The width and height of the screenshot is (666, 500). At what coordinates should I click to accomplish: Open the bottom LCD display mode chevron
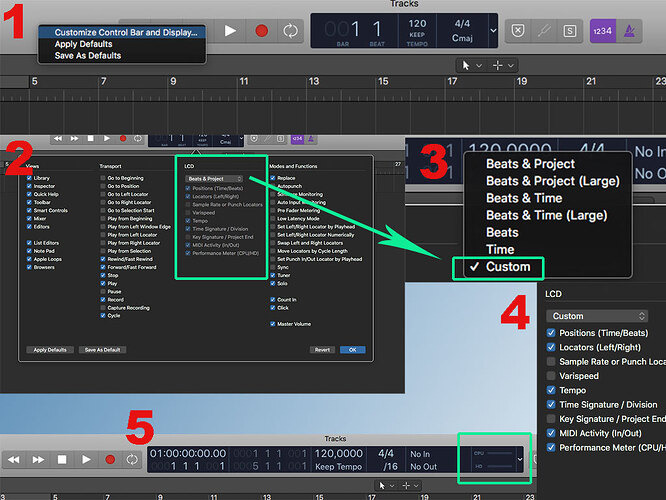520,459
